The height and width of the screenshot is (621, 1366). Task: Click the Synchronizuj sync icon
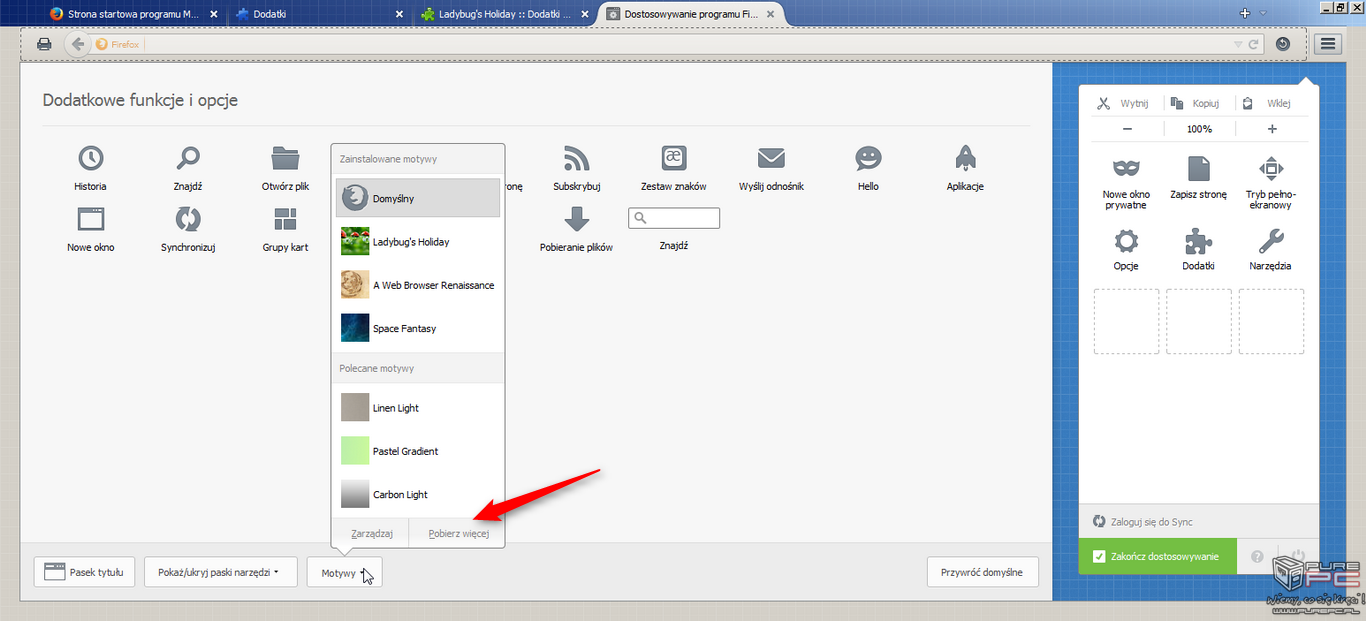[x=188, y=219]
